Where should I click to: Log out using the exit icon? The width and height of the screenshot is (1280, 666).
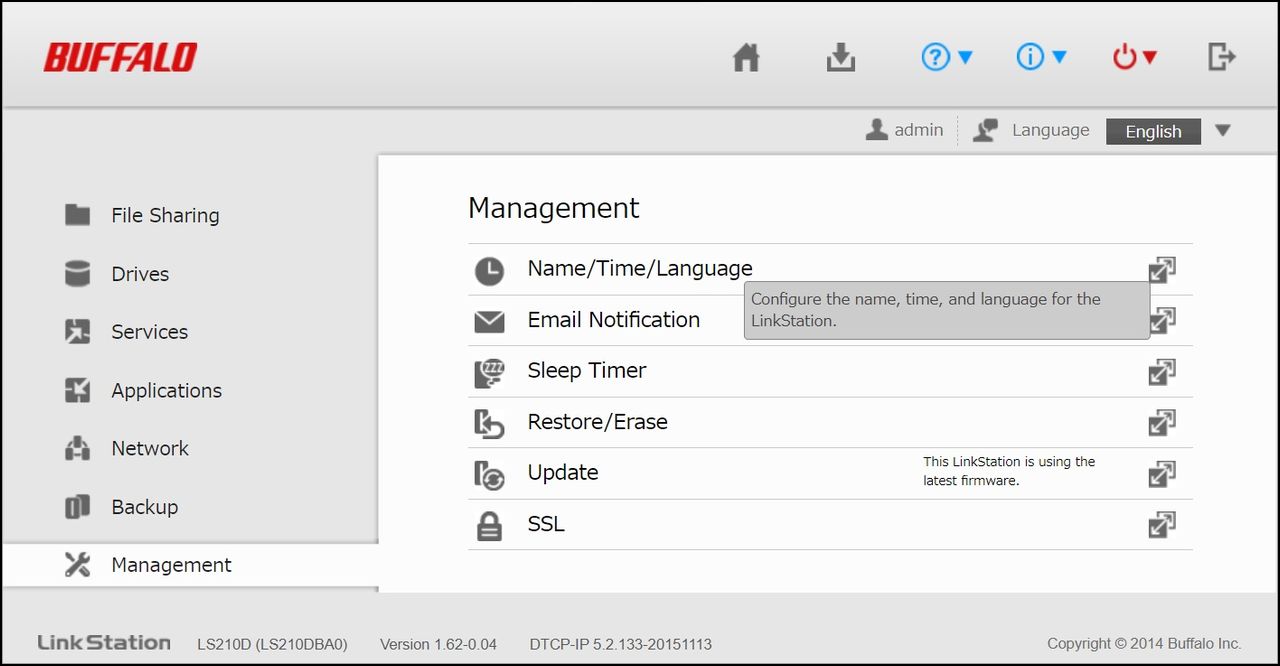point(1222,57)
